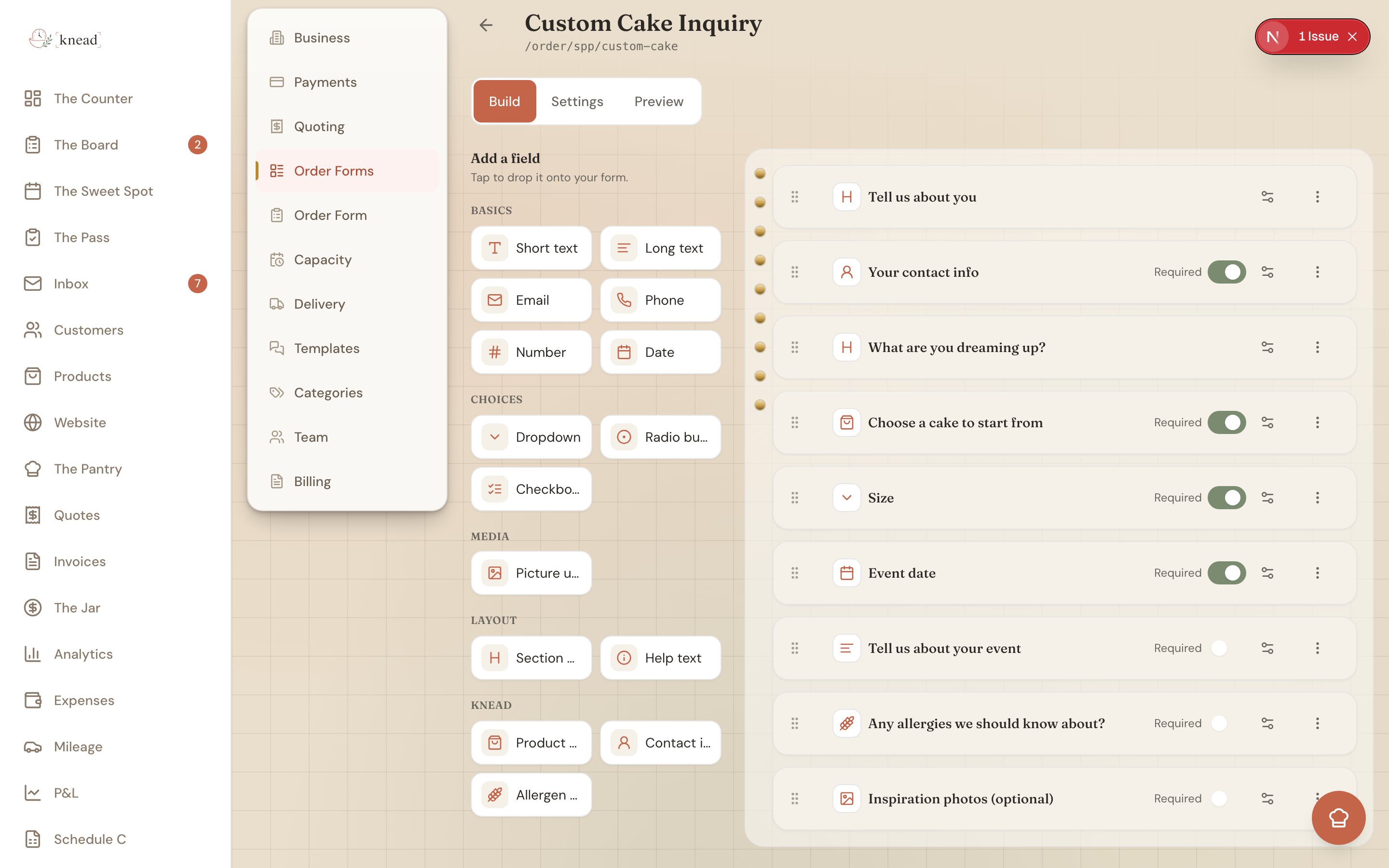Click the person icon on Your contact info row

(x=846, y=272)
